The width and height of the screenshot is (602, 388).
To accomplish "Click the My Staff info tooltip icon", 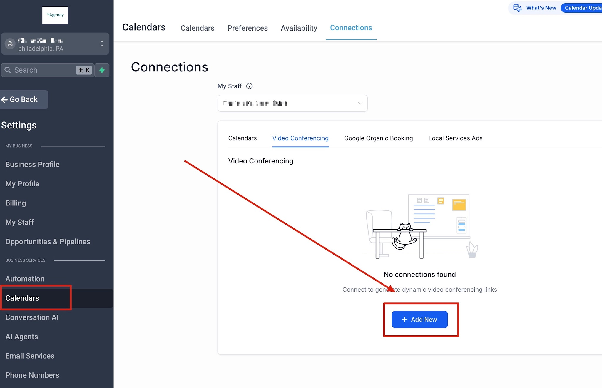I will [249, 86].
